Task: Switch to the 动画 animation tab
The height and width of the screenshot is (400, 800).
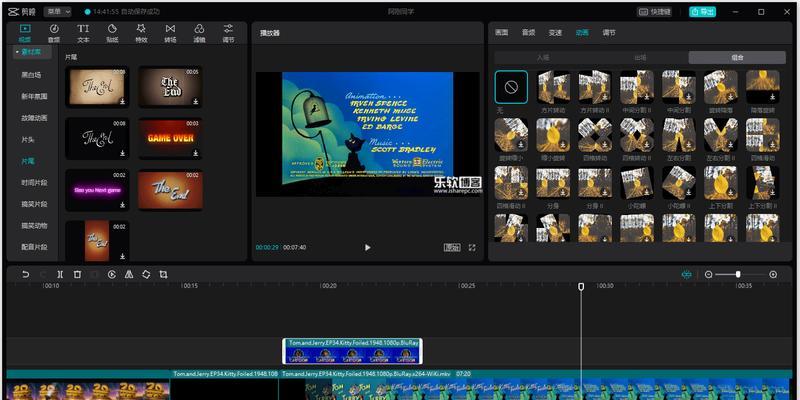Action: 582,33
